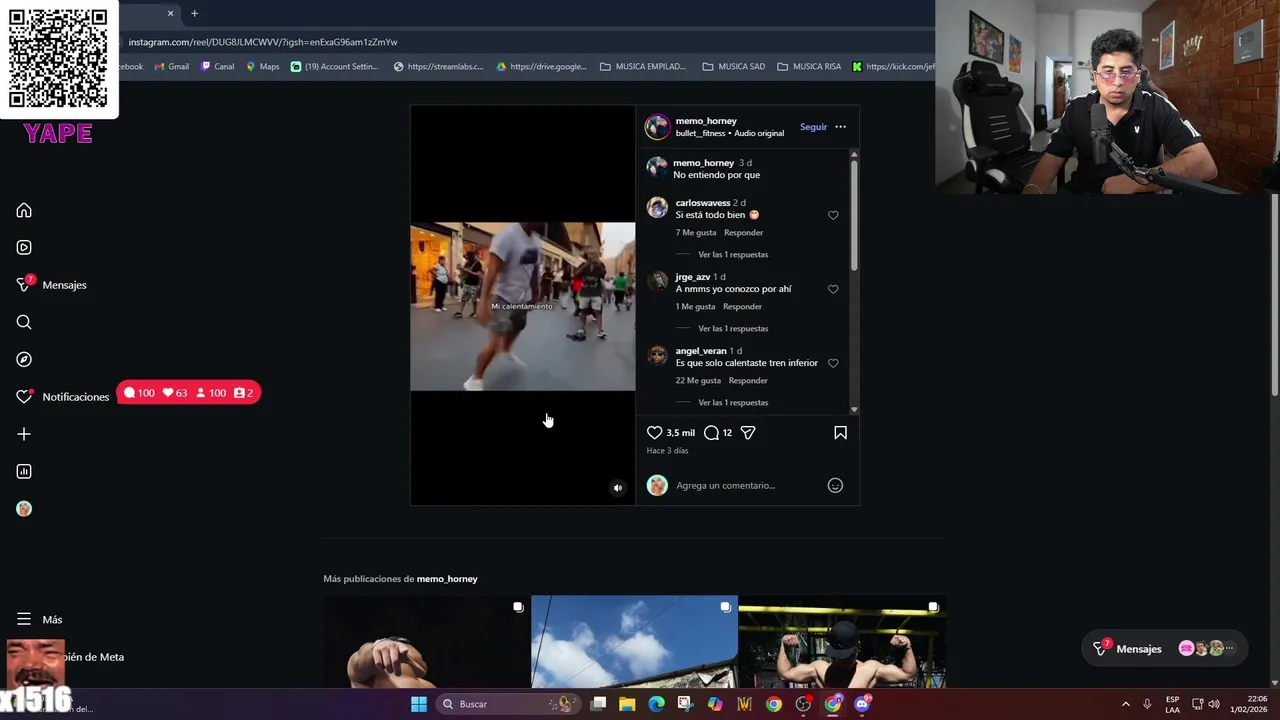Like the reel with heart icon
Screen dimensions: 1280x720
coord(654,433)
